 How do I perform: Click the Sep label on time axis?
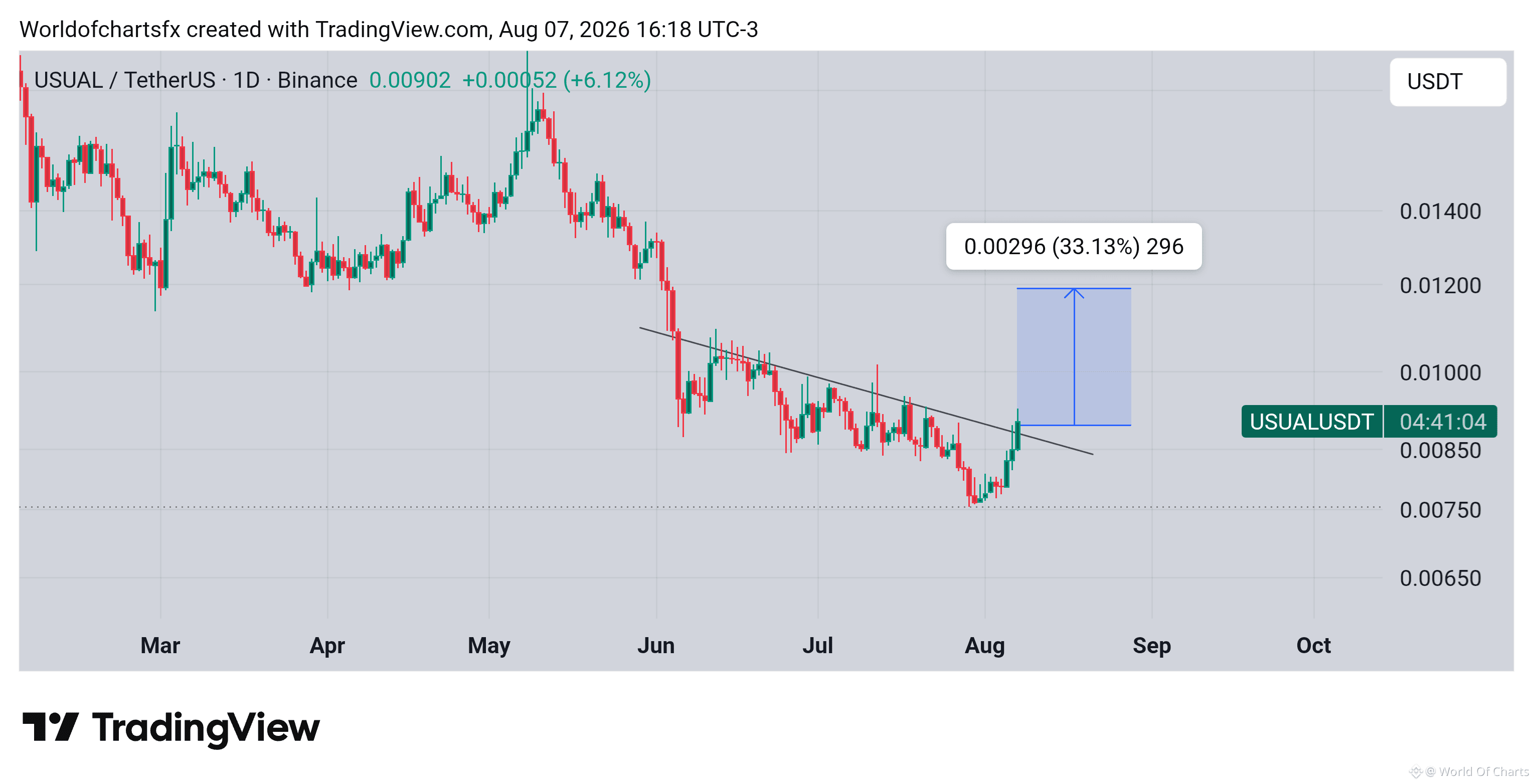[1151, 646]
